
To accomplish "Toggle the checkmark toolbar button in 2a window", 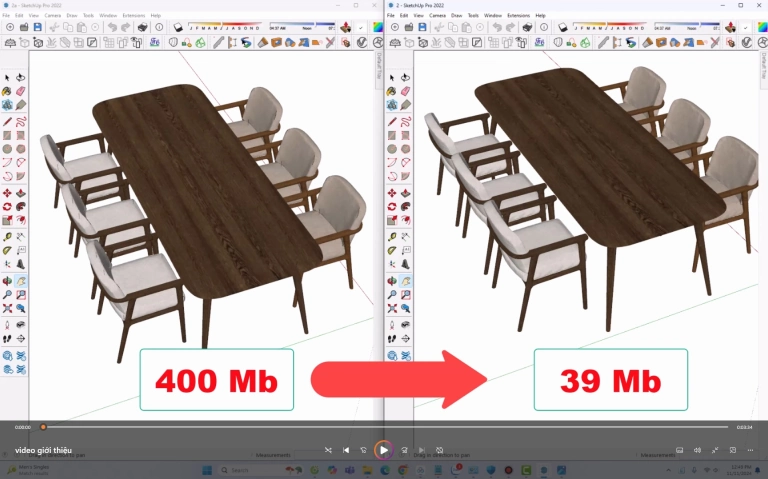I will pyautogui.click(x=361, y=27).
